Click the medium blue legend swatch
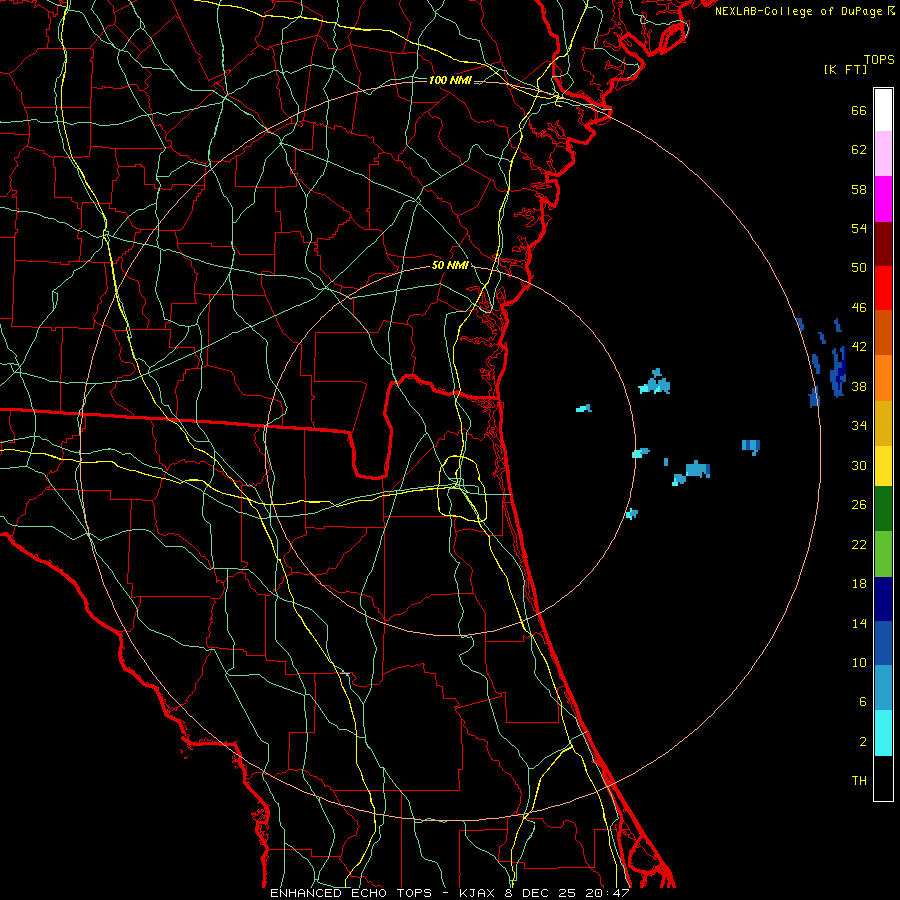The image size is (900, 900). [x=883, y=643]
